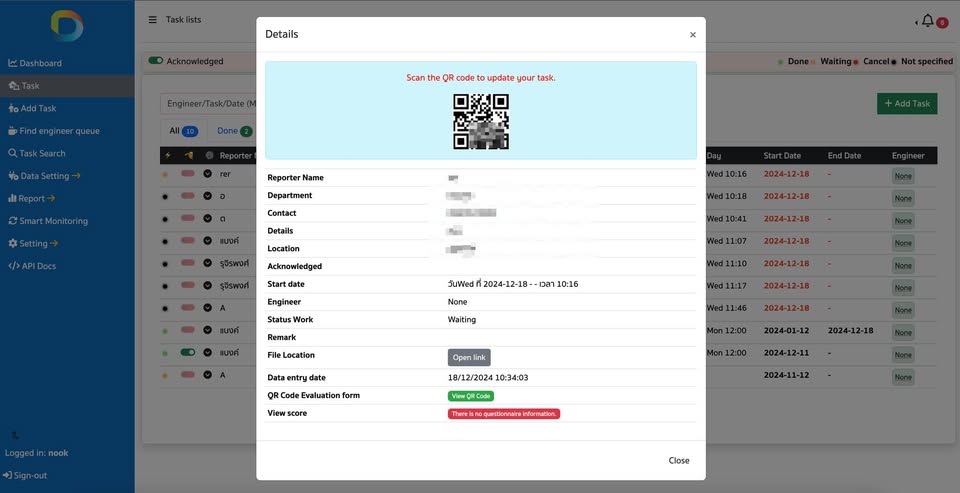Viewport: 960px width, 493px height.
Task: Open Smart Monitoring from sidebar
Action: [x=48, y=220]
